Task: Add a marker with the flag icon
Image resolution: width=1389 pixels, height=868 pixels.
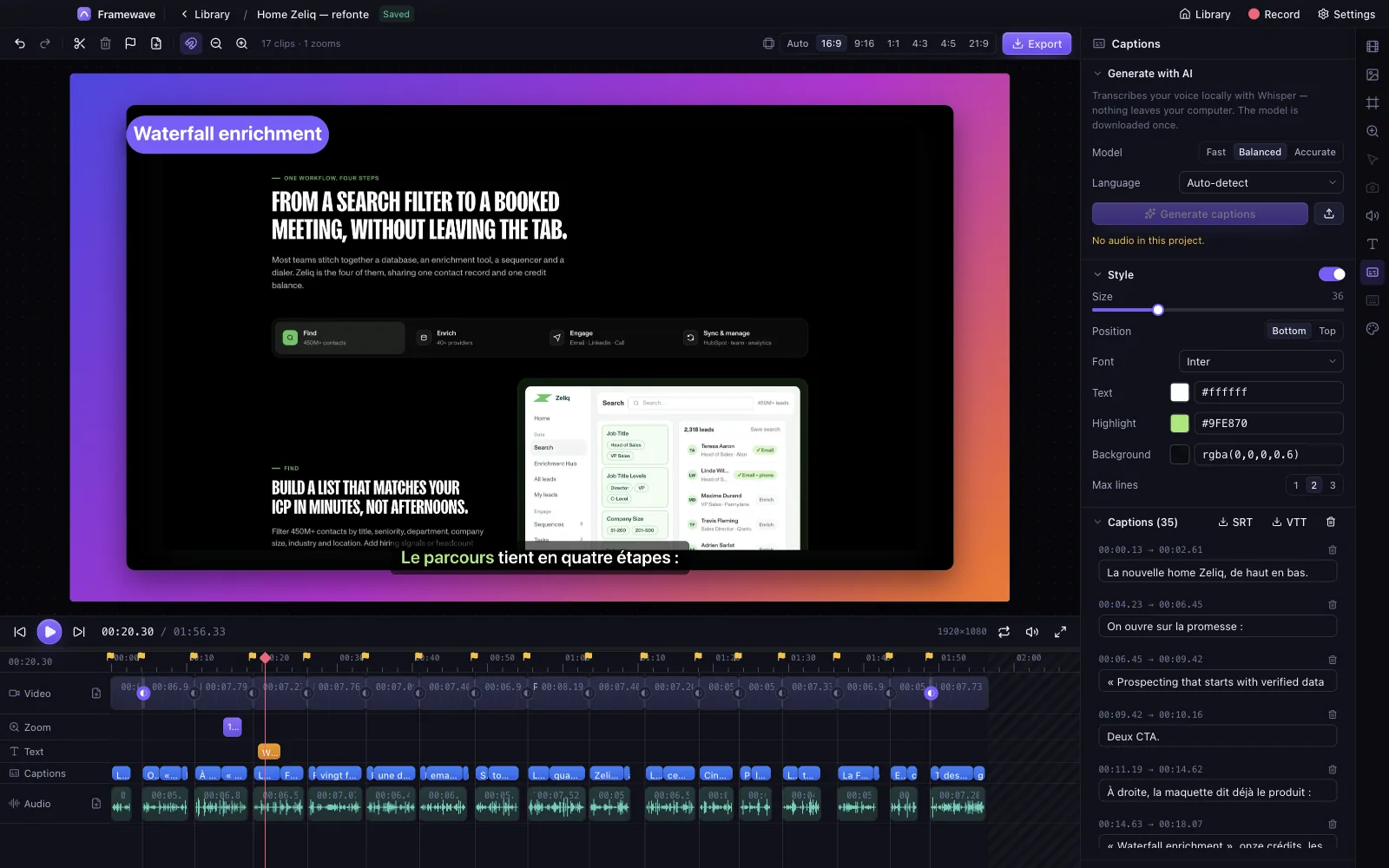Action: click(x=130, y=43)
